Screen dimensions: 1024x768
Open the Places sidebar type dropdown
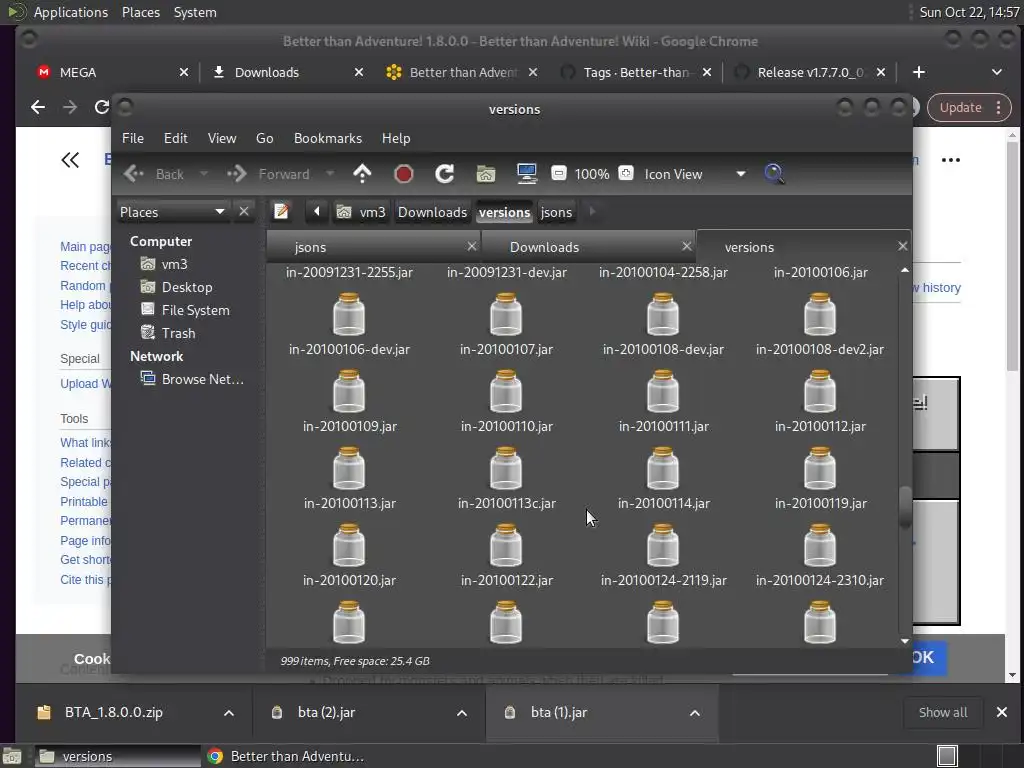pyautogui.click(x=172, y=212)
